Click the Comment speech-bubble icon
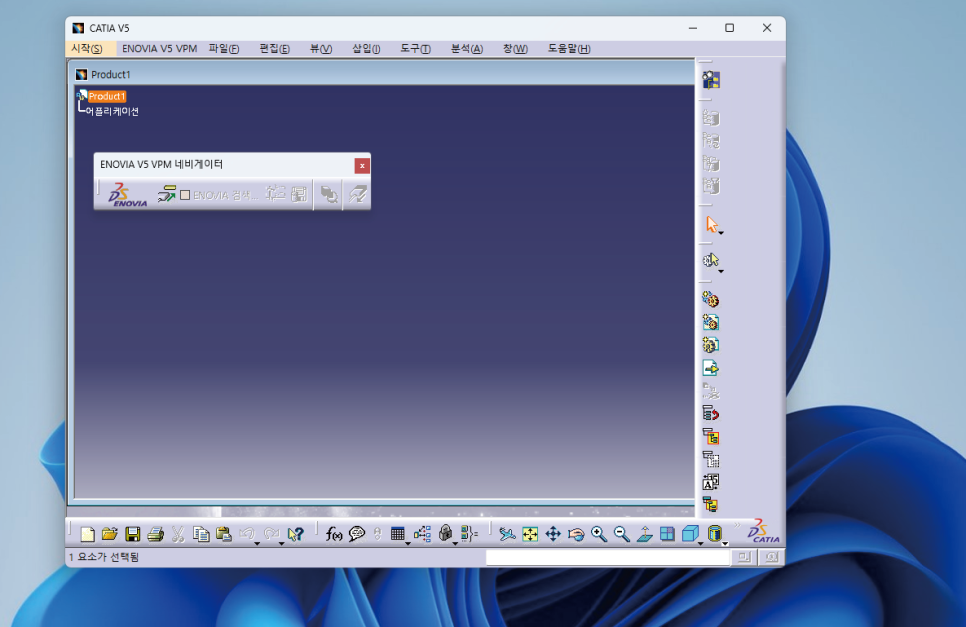The image size is (966, 627). click(x=357, y=534)
